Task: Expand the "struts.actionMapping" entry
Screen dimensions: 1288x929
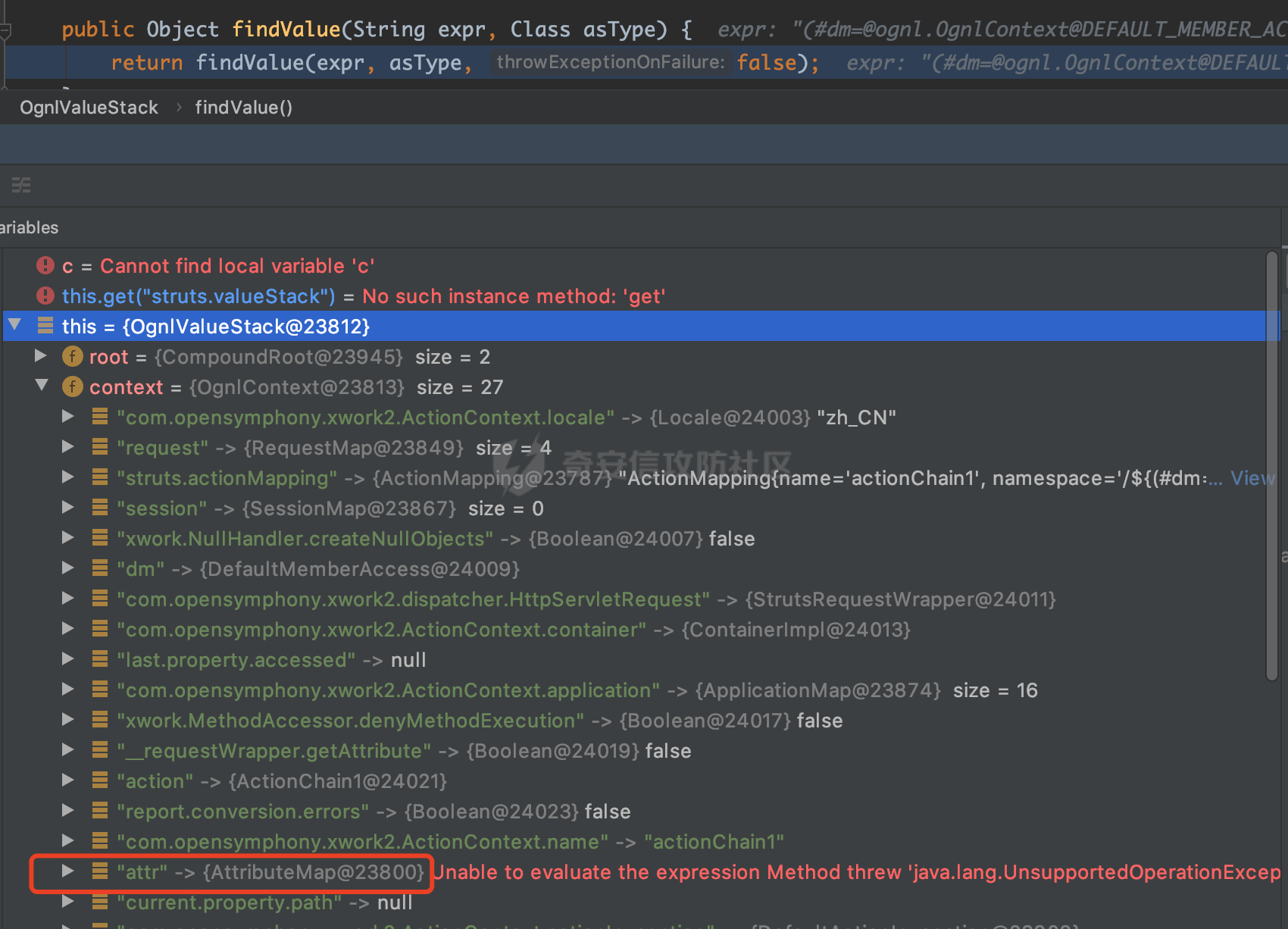Action: click(x=67, y=477)
